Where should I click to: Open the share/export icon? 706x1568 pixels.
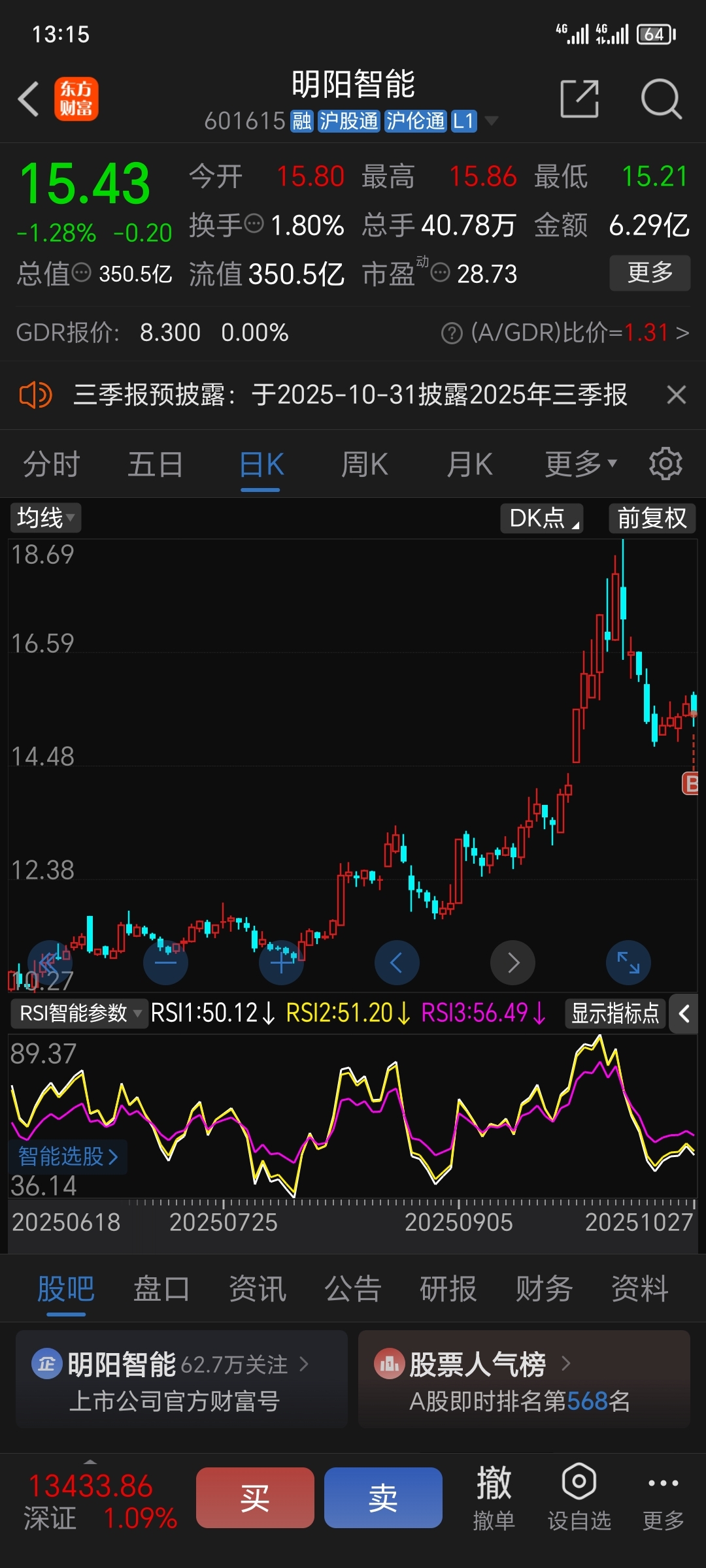coord(580,99)
